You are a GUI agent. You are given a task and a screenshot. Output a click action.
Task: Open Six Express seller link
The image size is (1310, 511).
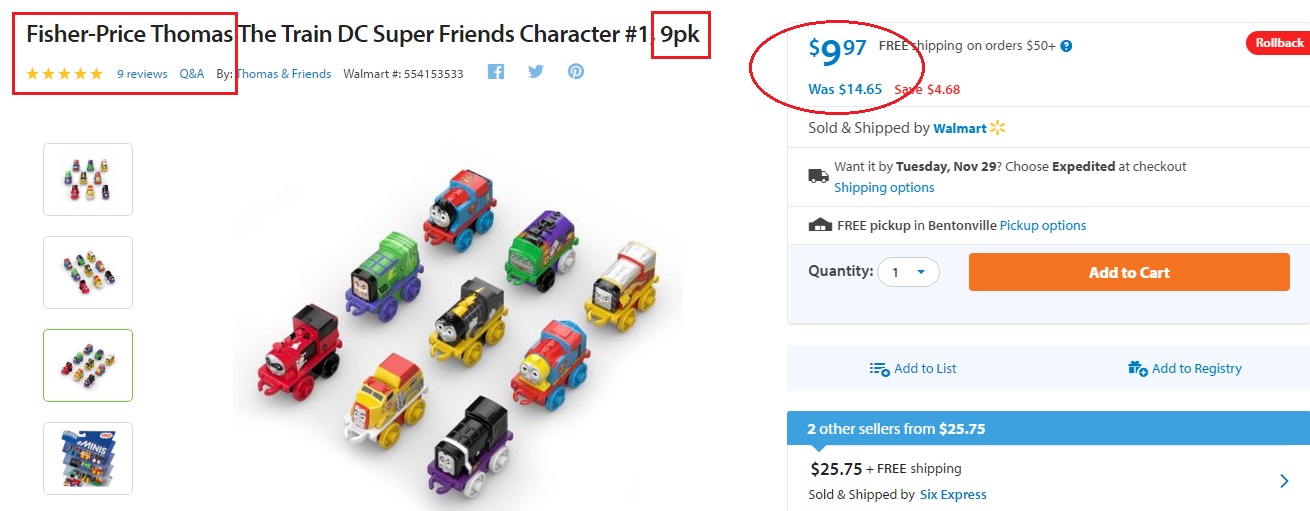952,495
